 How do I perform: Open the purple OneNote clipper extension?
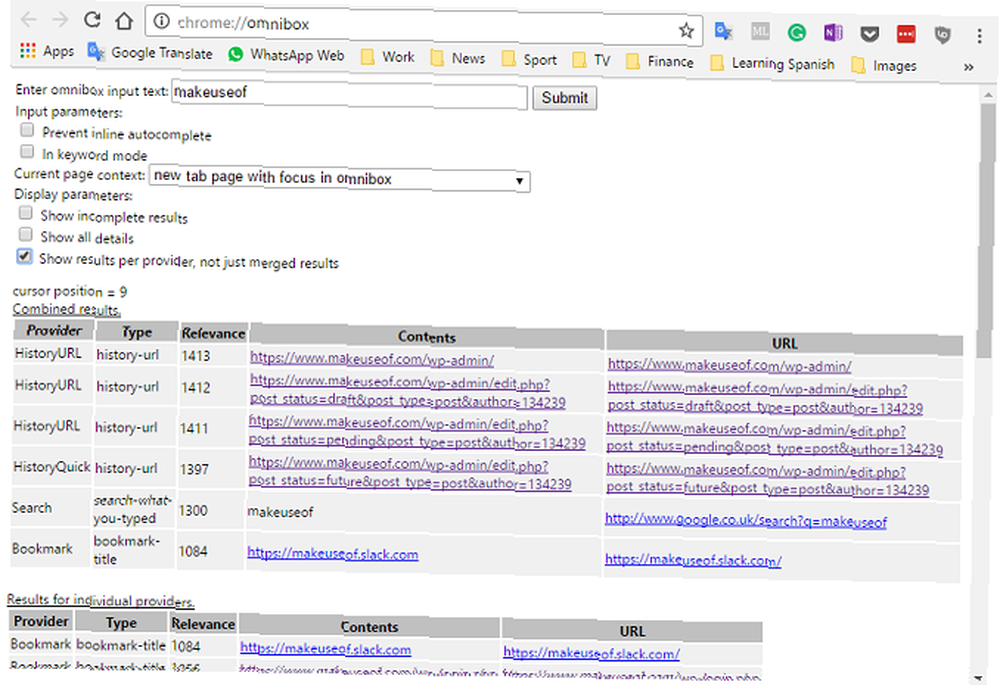(x=833, y=32)
